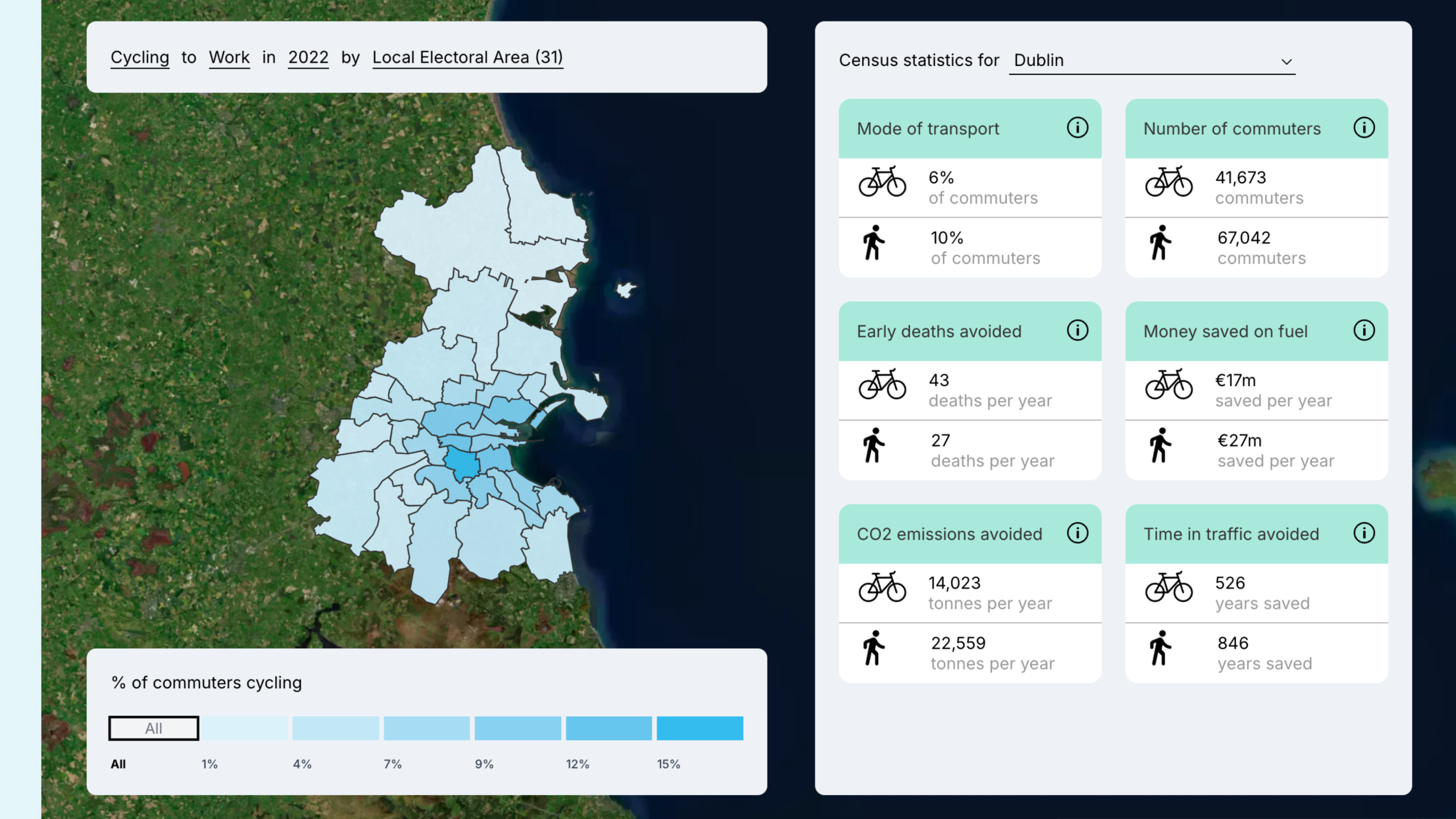Click bicycle icon next to 41,673 commuters
The width and height of the screenshot is (1456, 819).
1169,181
